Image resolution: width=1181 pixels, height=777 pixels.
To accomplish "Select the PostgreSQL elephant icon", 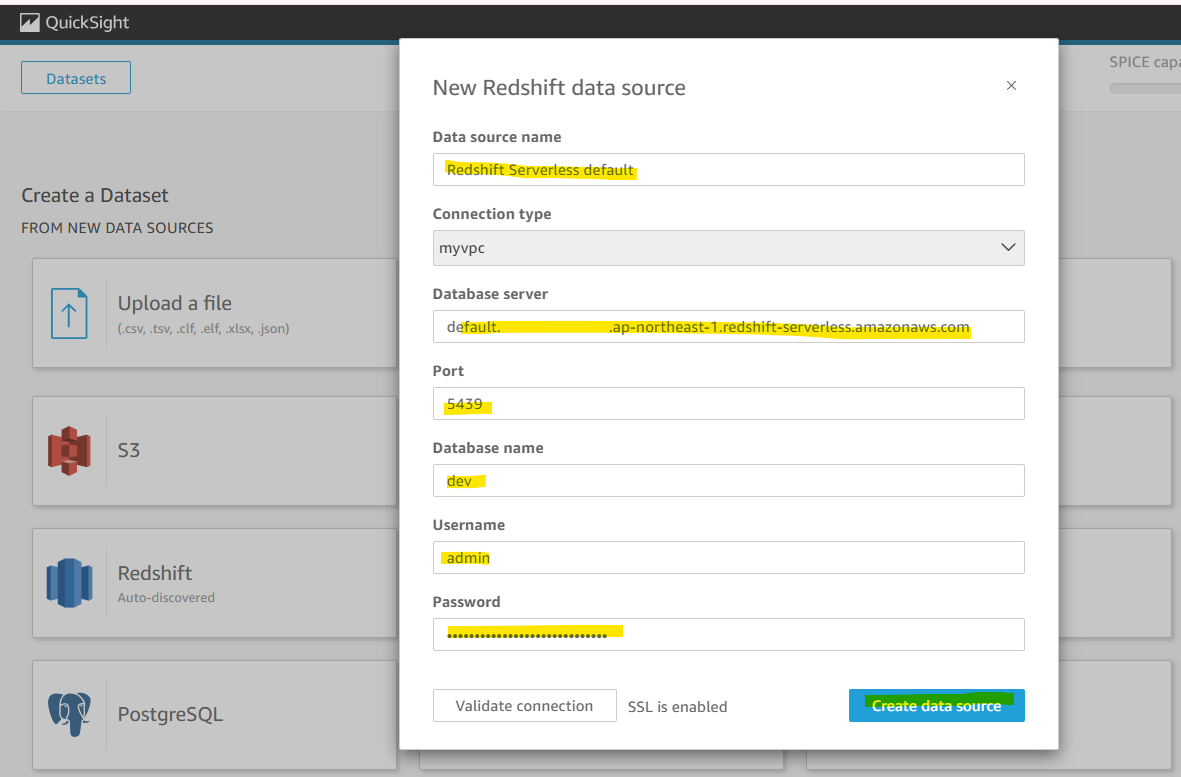I will click(69, 714).
